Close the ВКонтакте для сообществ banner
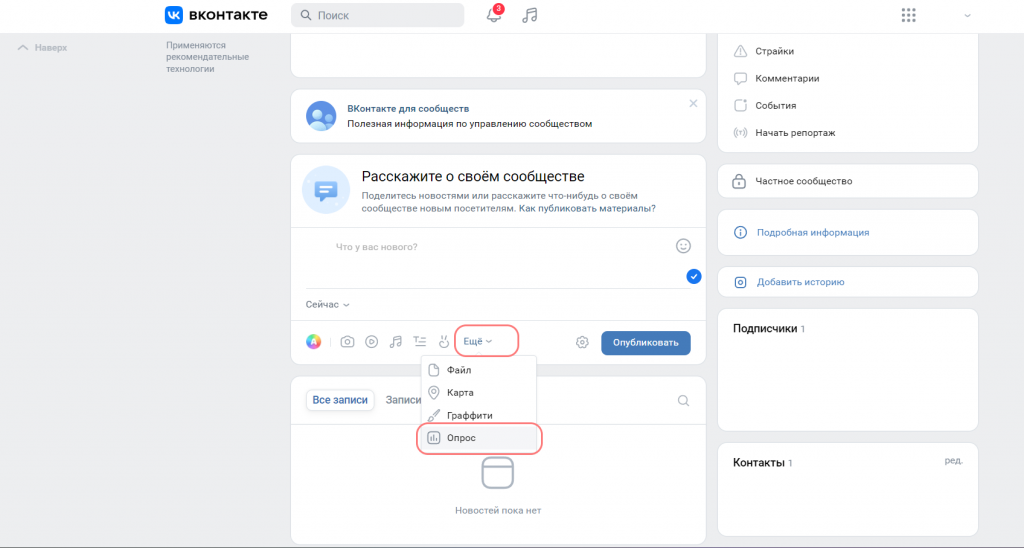The image size is (1024, 548). [x=693, y=104]
